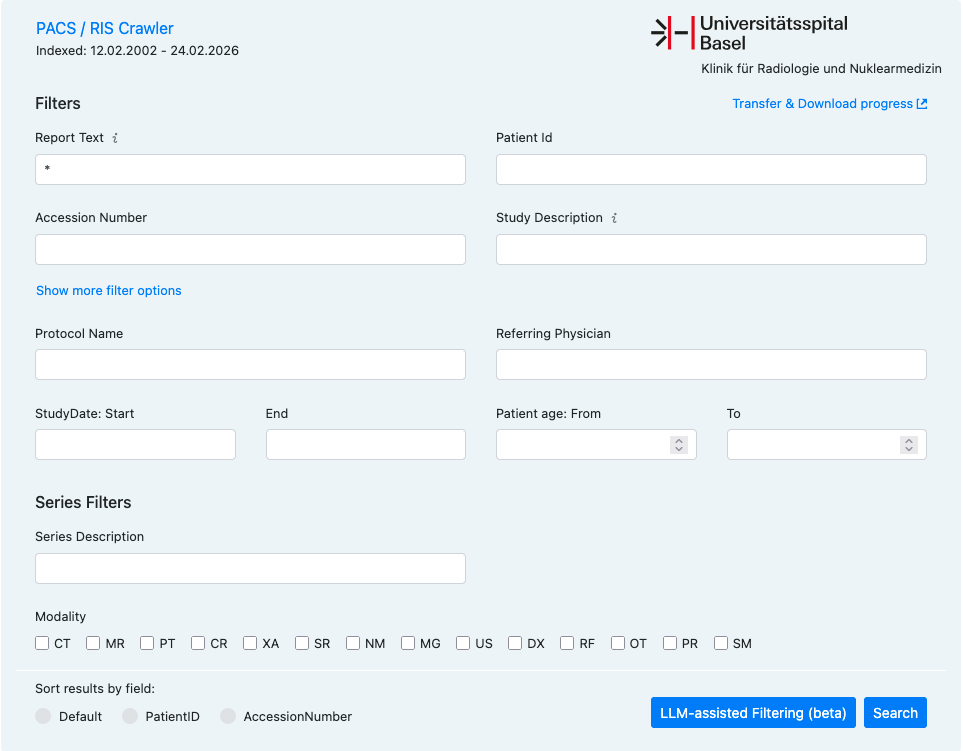This screenshot has width=963, height=751.
Task: Click inside the Patient Id field
Action: pyautogui.click(x=710, y=169)
